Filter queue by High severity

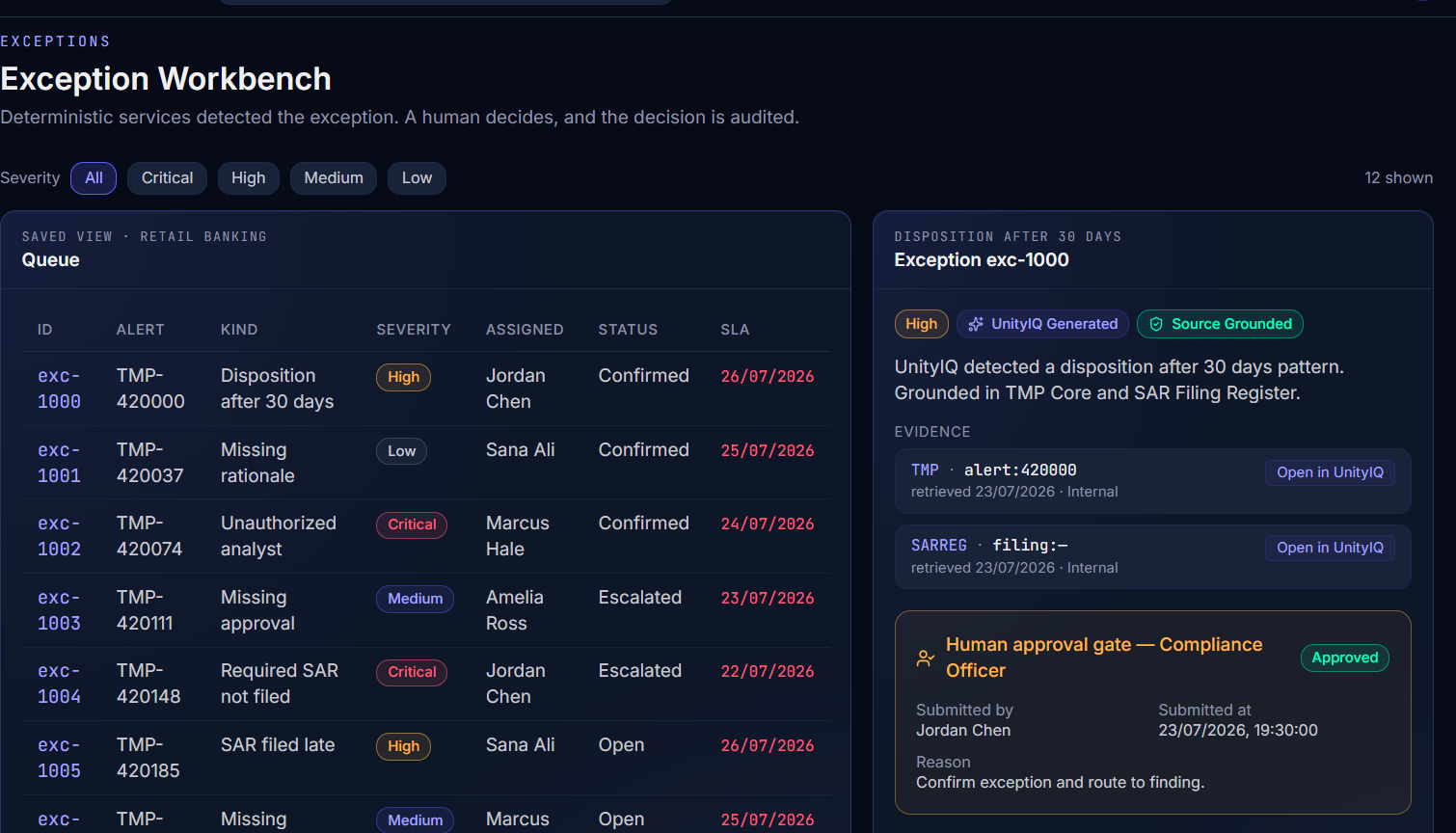[248, 178]
